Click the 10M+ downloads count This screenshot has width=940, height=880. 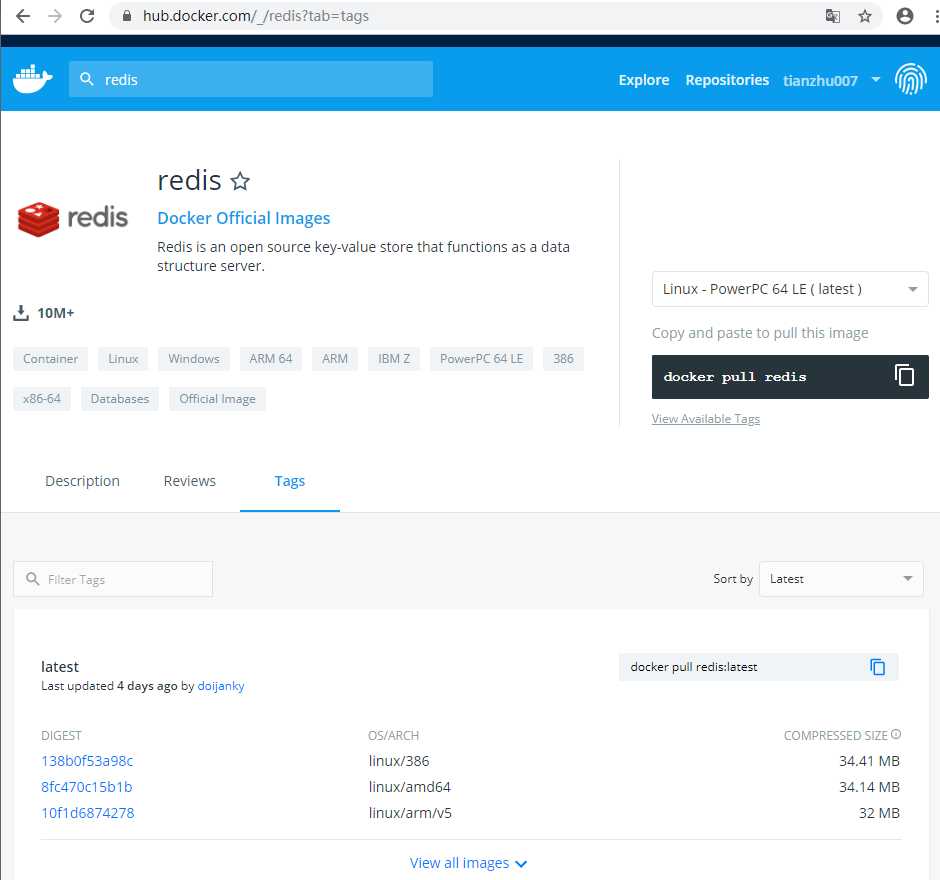(x=56, y=313)
